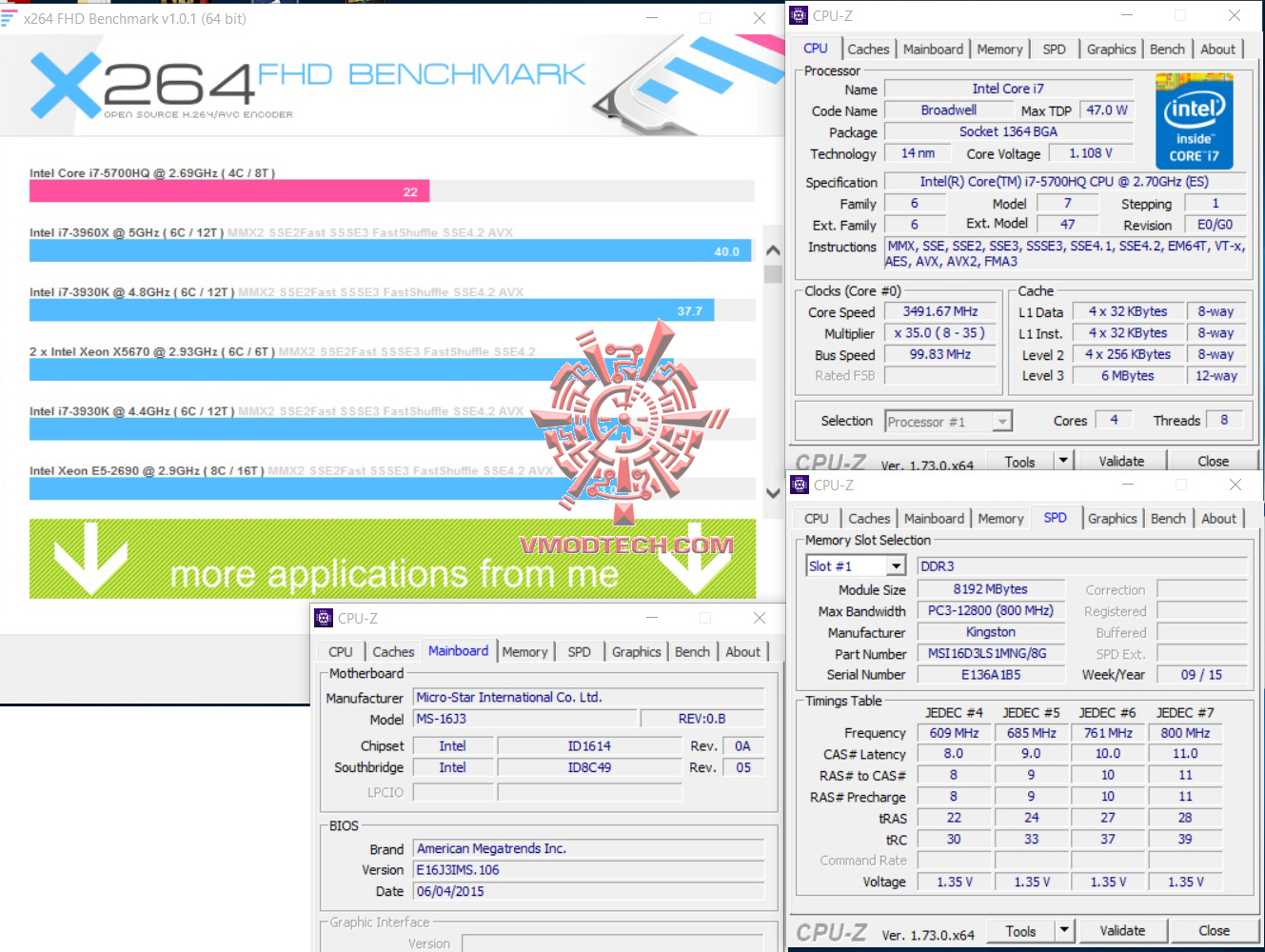Click the Bus Speed value "99.83 MHz"
The image size is (1265, 952).
point(939,354)
